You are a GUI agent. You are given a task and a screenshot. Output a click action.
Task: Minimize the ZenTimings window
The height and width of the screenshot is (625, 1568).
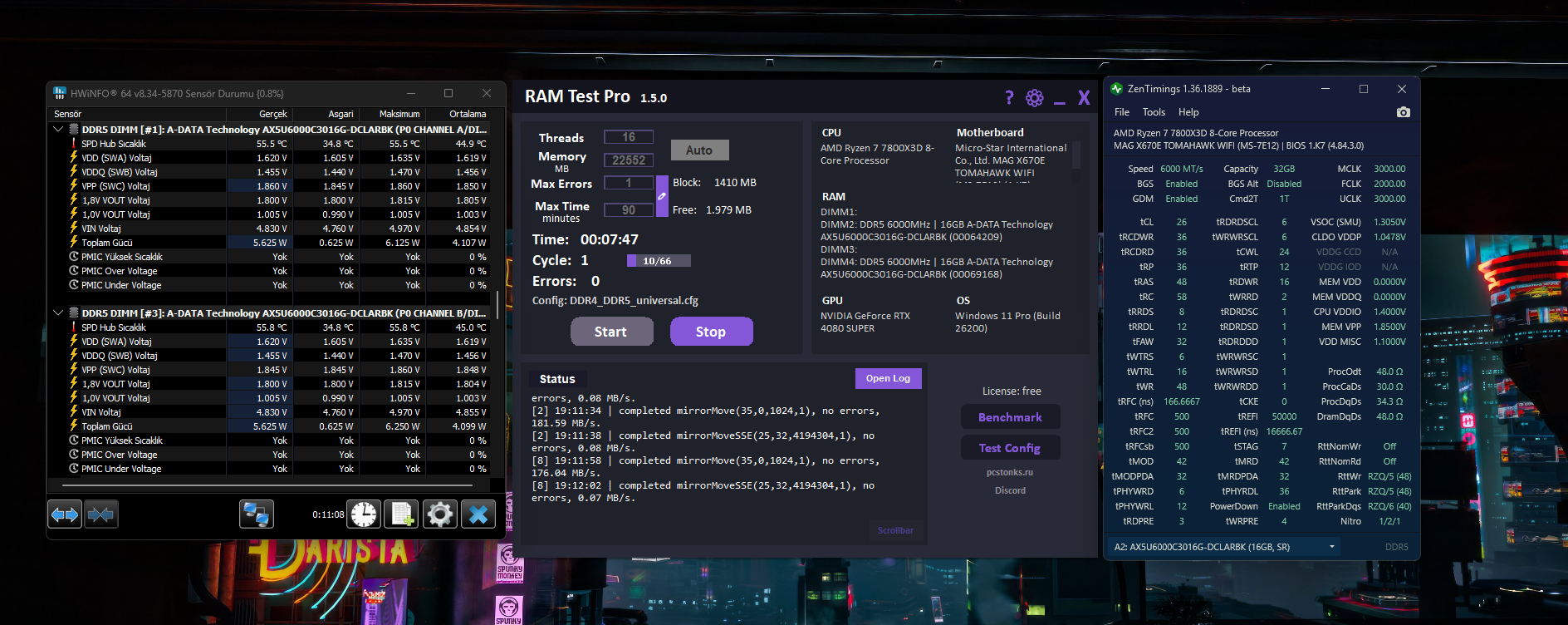click(1325, 89)
